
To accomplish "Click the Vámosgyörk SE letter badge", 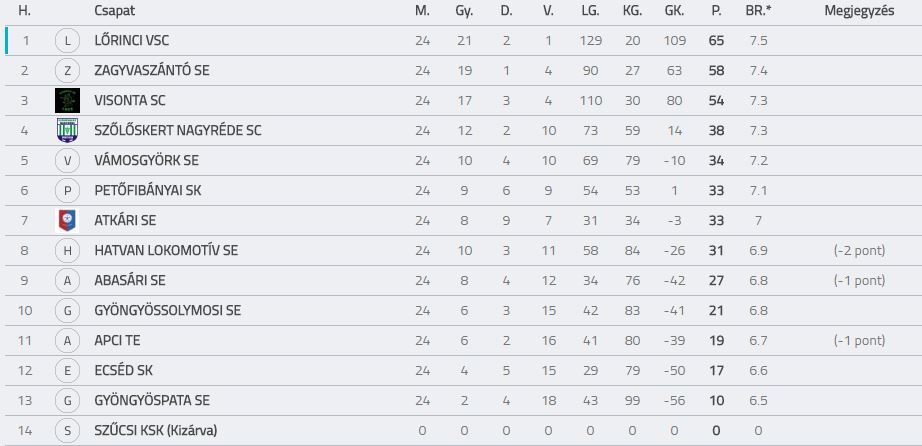I will (67, 161).
